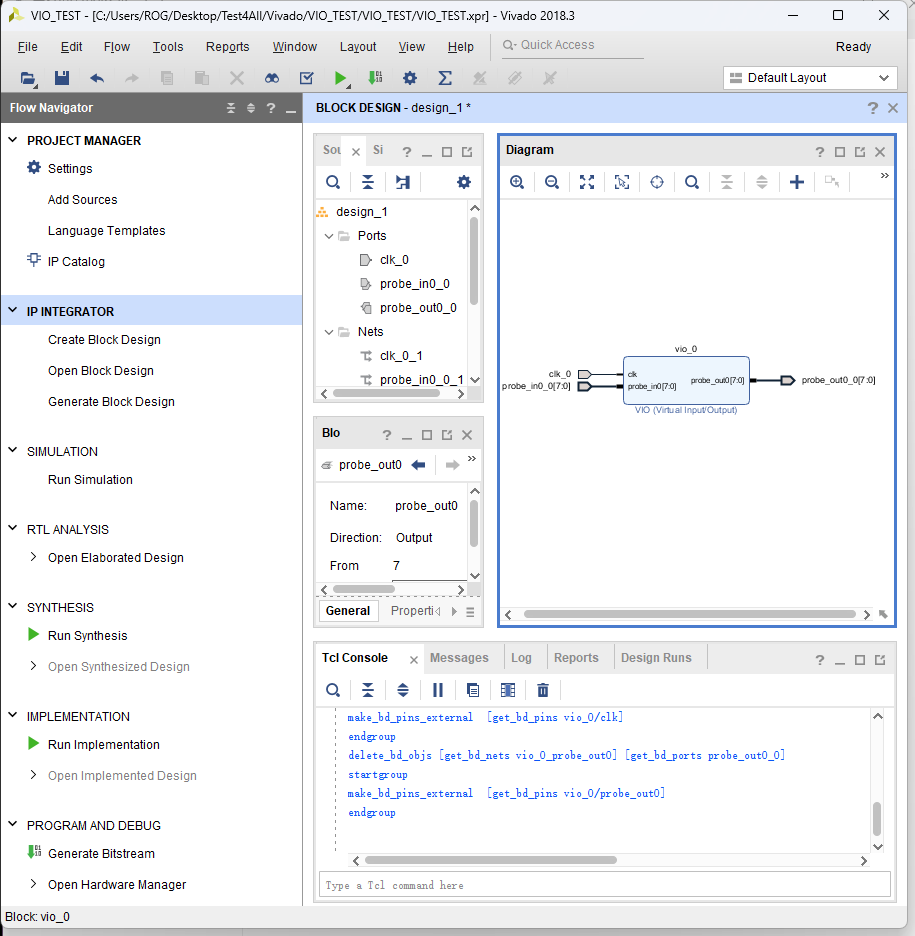The width and height of the screenshot is (915, 936).
Task: Search in the Diagram toolbar
Action: [692, 182]
